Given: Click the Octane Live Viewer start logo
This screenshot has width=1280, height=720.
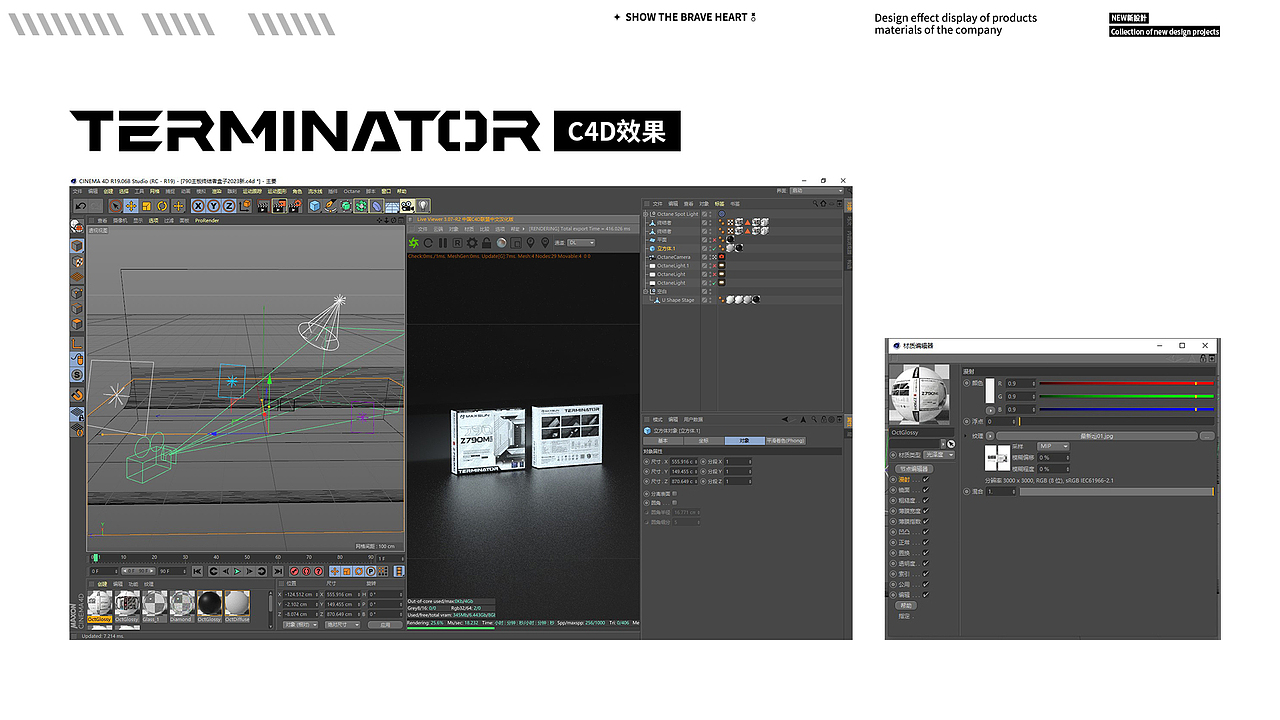Looking at the screenshot, I should (414, 243).
